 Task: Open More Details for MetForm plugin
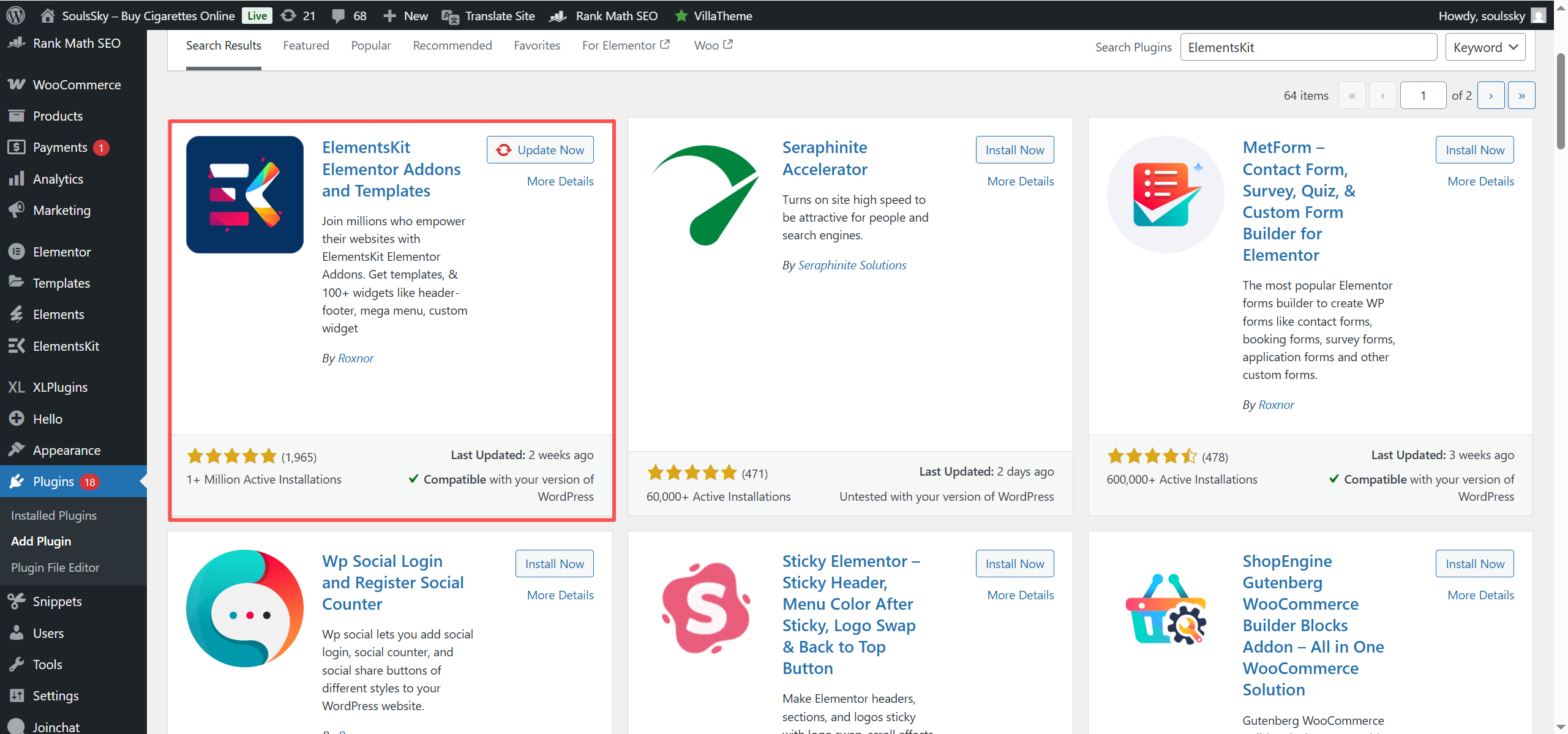[1480, 181]
